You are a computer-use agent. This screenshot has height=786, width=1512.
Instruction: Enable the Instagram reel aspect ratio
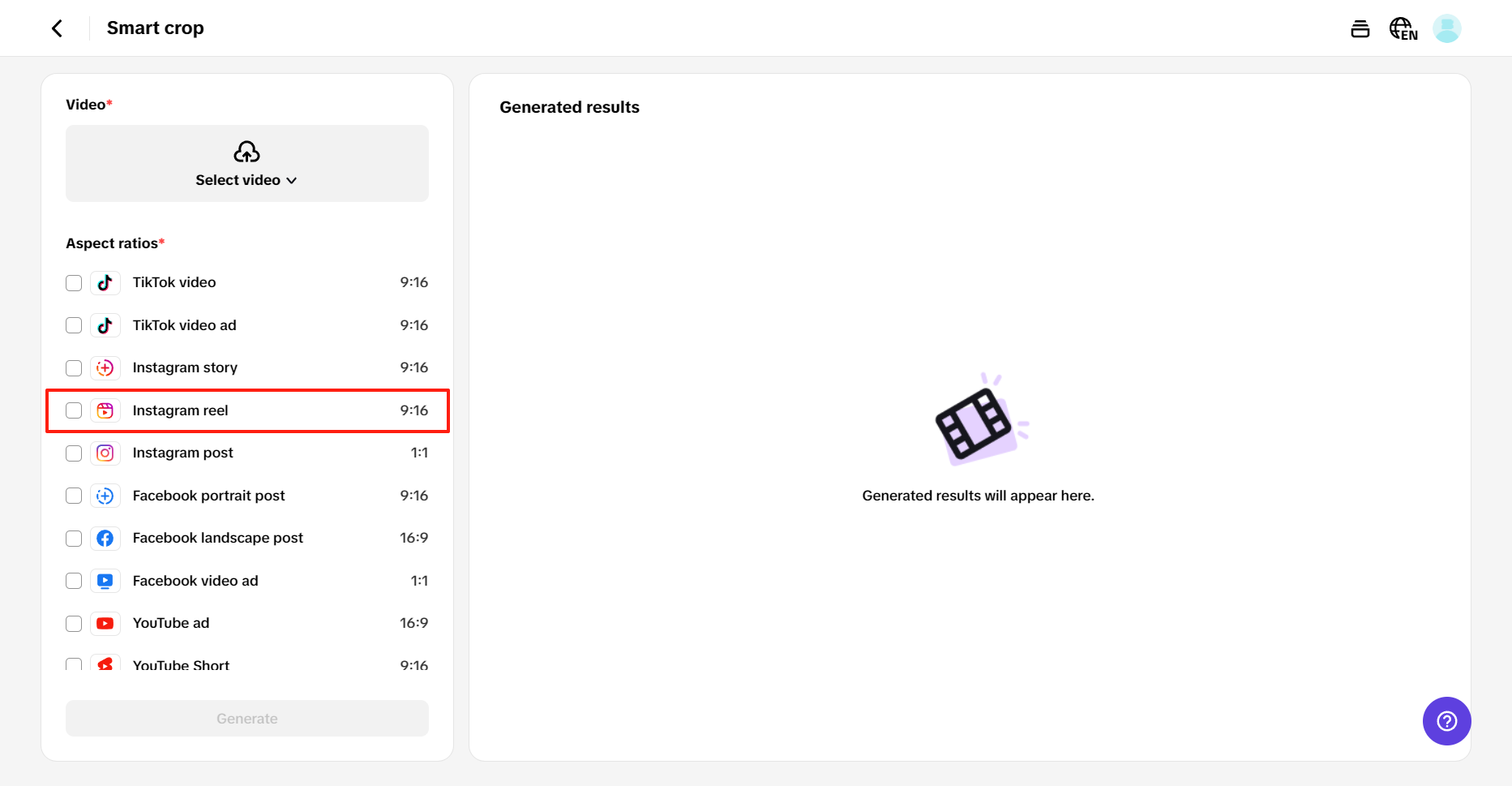pyautogui.click(x=74, y=410)
